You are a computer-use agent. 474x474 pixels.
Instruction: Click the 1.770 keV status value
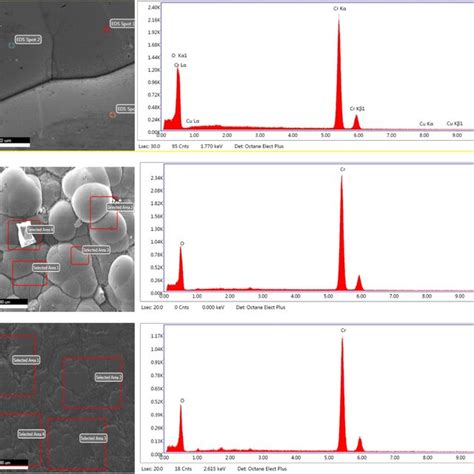pyautogui.click(x=211, y=146)
